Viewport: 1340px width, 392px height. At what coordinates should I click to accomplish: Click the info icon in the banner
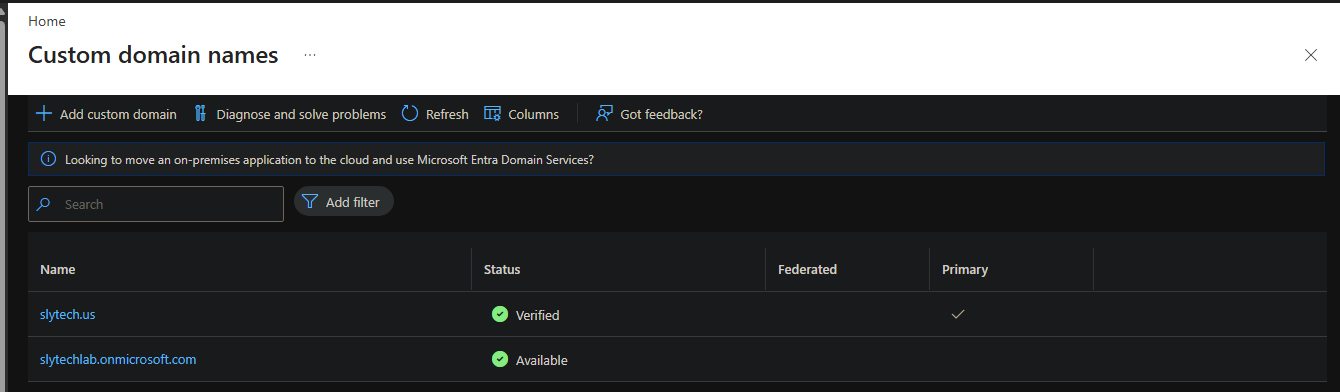tap(48, 159)
